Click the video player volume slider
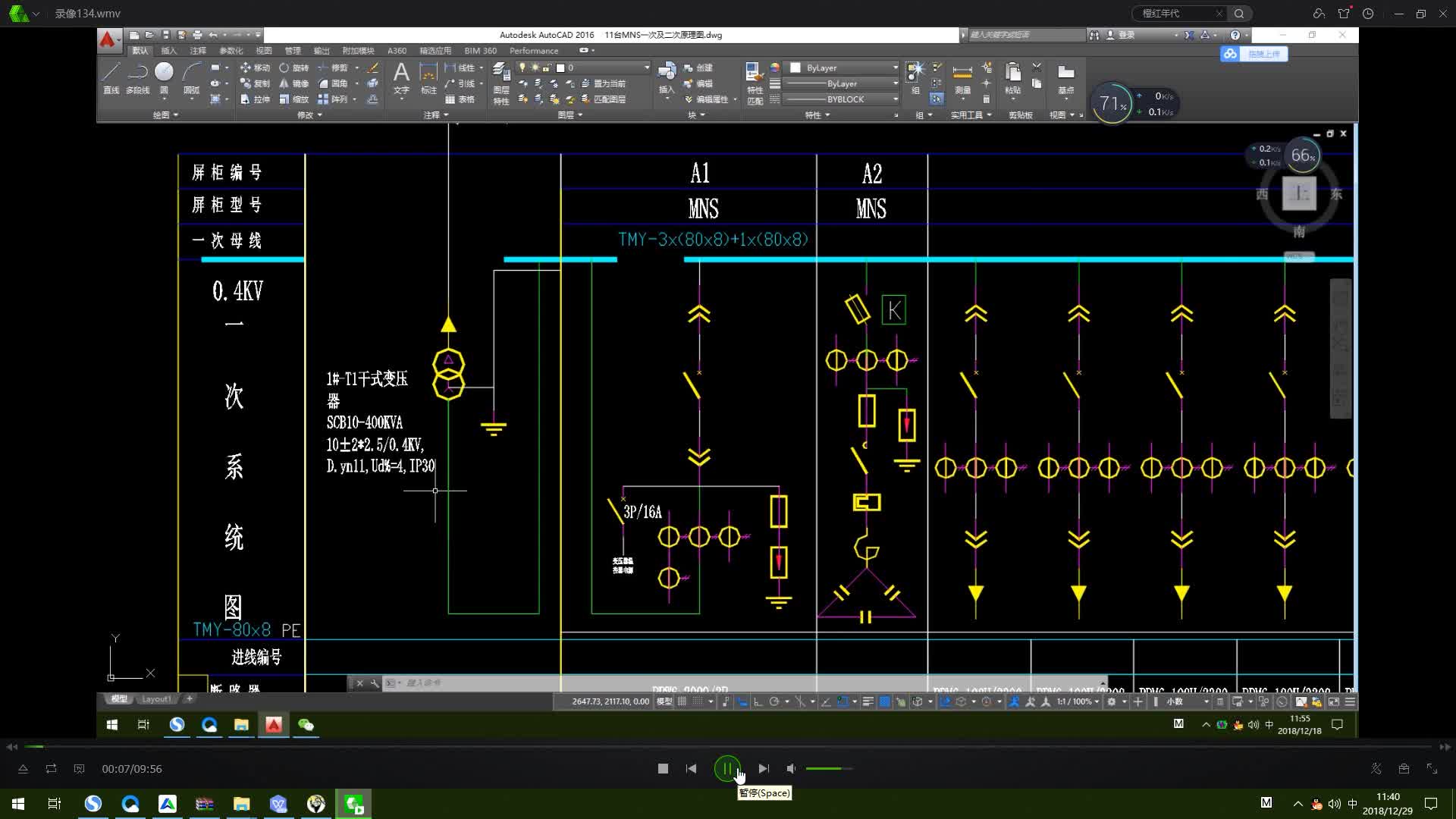 click(x=829, y=769)
